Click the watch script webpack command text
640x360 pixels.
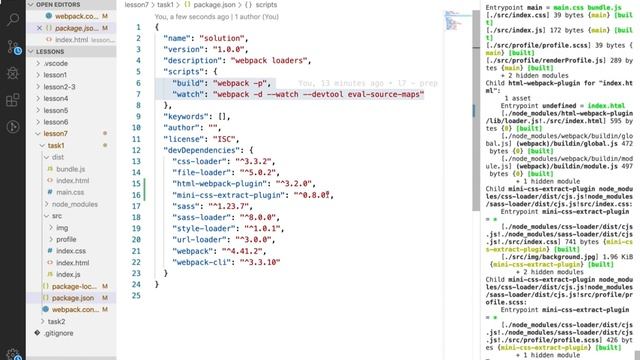318,94
